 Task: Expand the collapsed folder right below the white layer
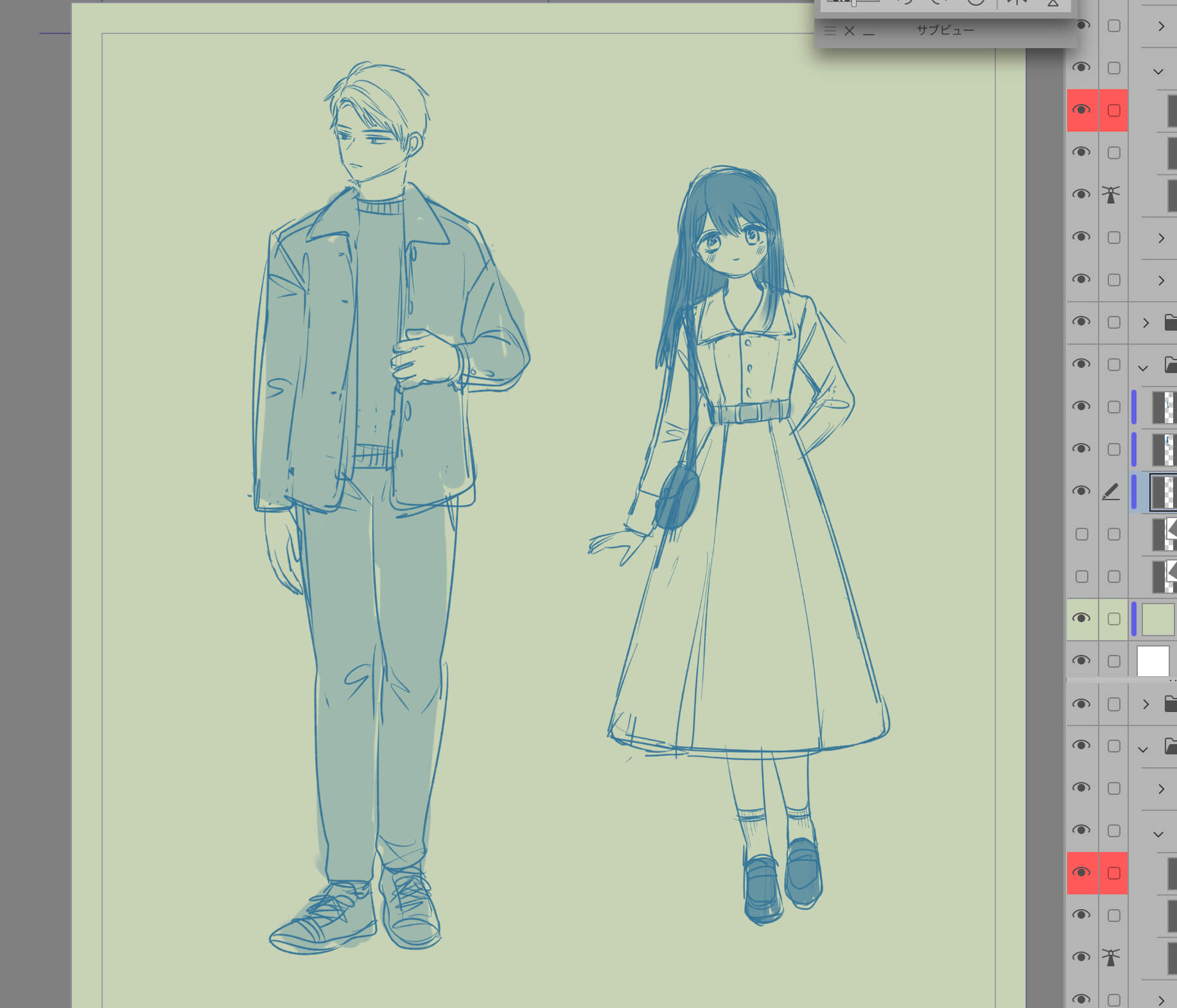click(x=1146, y=704)
